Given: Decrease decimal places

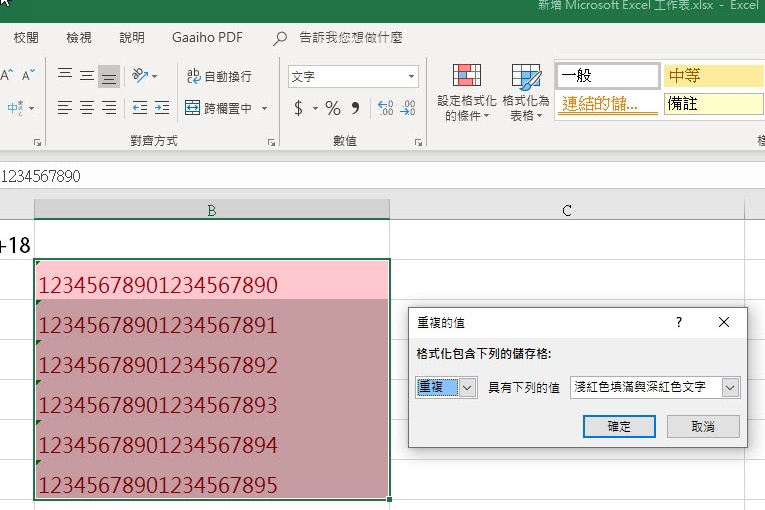Looking at the screenshot, I should click(407, 108).
